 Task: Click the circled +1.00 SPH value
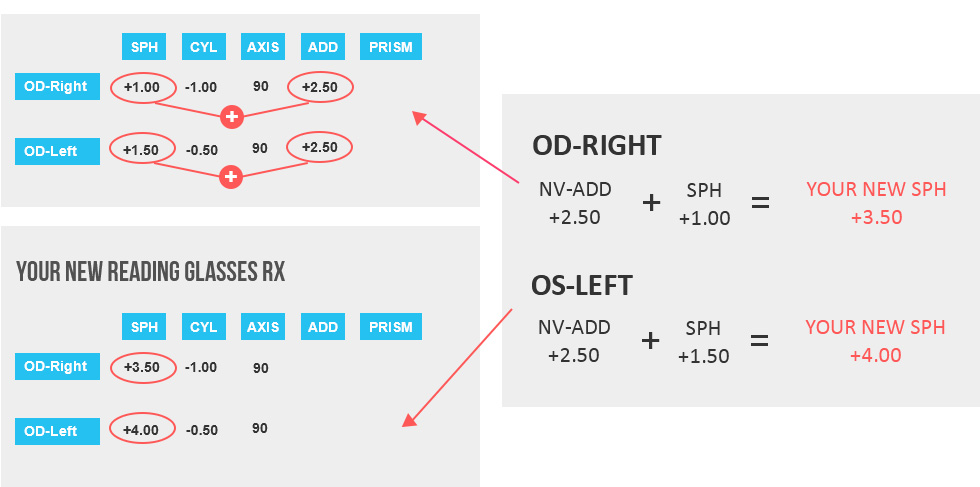pos(143,88)
